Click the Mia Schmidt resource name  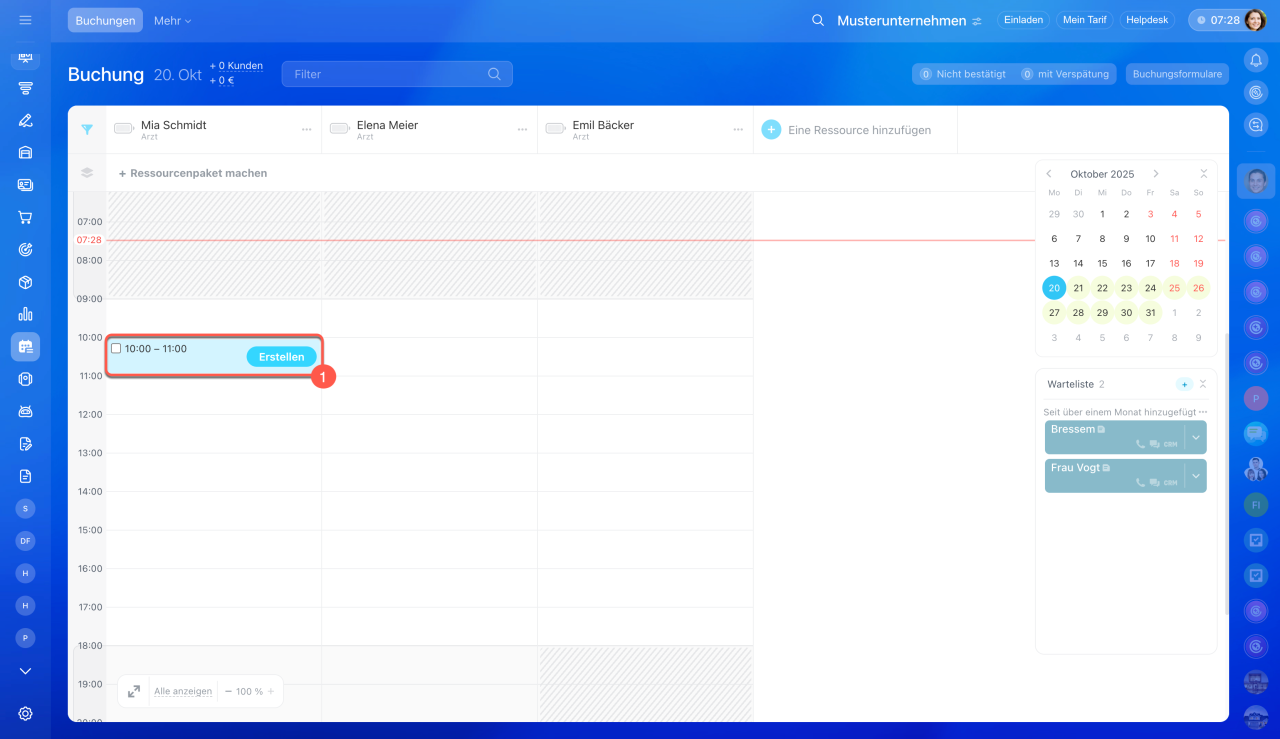[174, 125]
